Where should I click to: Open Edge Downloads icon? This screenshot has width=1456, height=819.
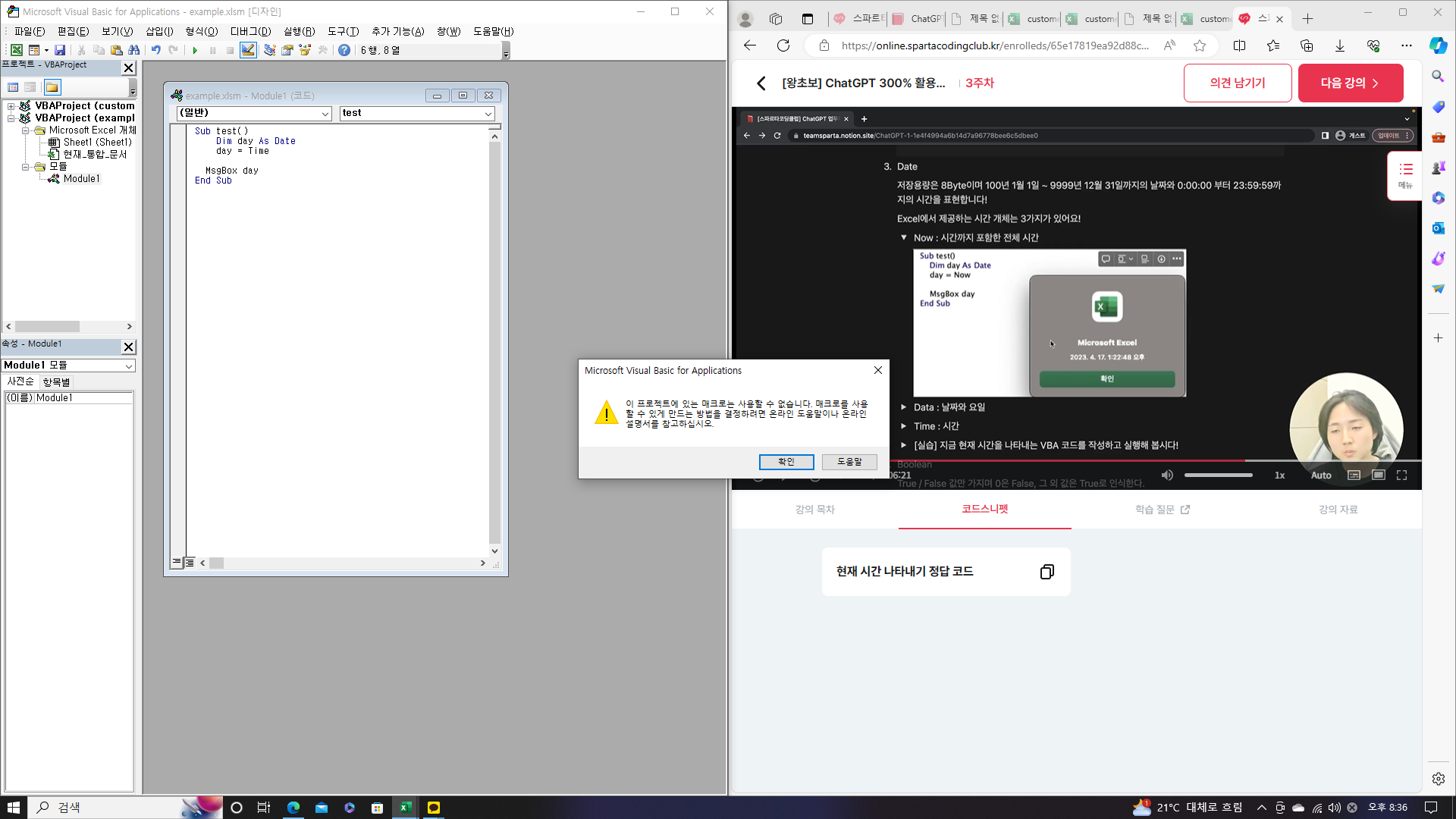click(x=1340, y=45)
